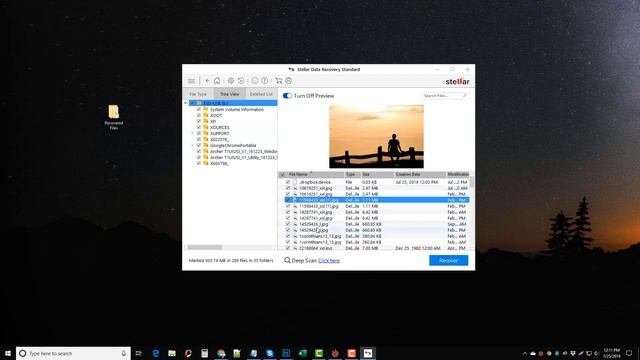The height and width of the screenshot is (360, 640).
Task: Sort by the Creation Date column header
Action: tap(420, 174)
